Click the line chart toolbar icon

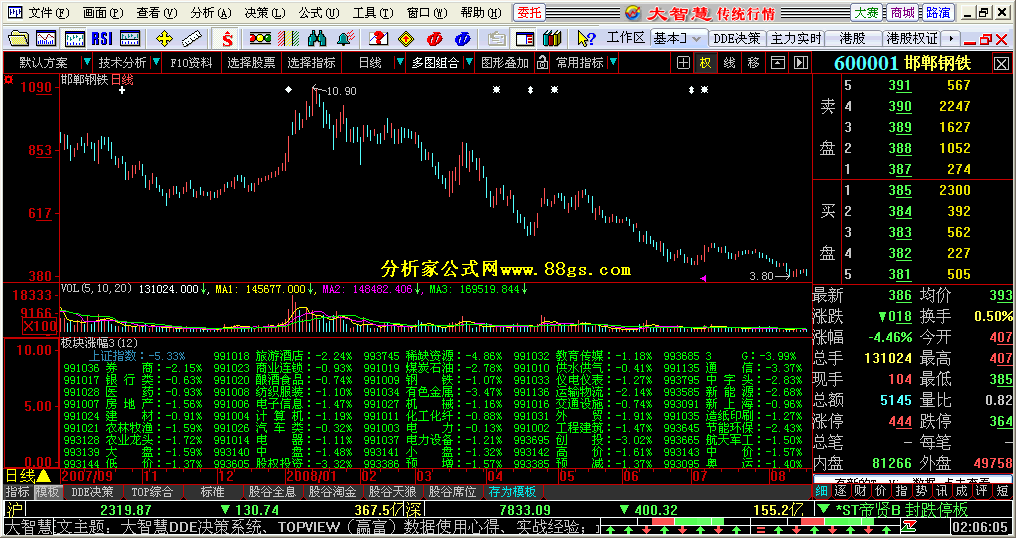click(x=46, y=39)
